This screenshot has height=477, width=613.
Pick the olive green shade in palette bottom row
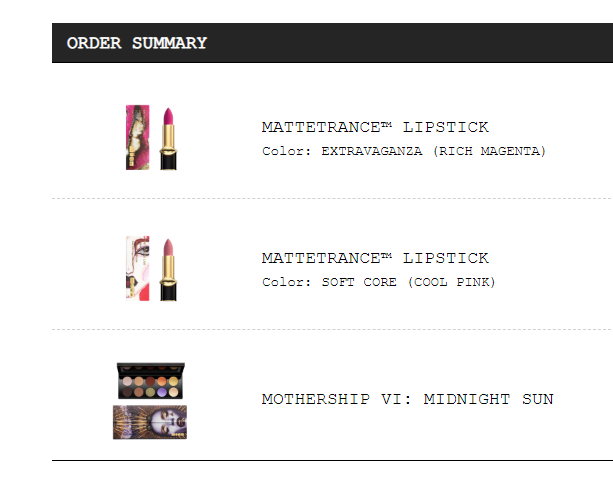tap(150, 392)
